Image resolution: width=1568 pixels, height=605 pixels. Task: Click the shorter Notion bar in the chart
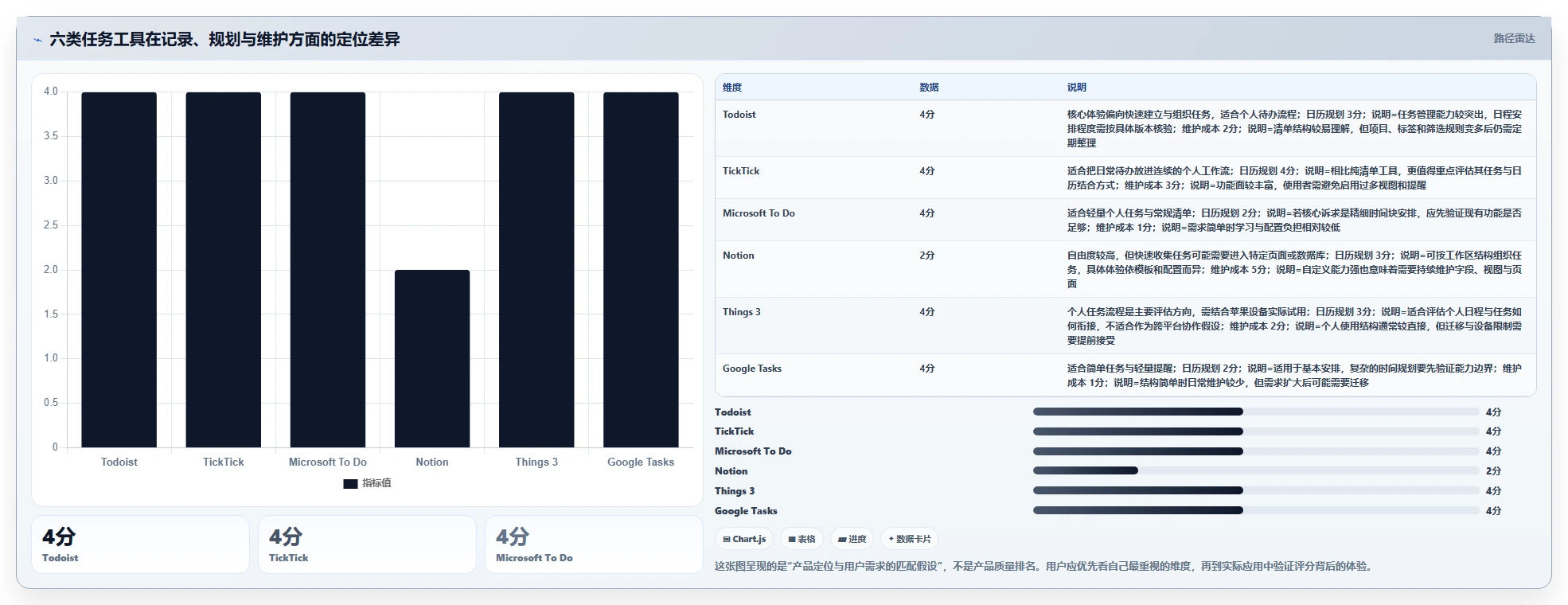point(432,358)
